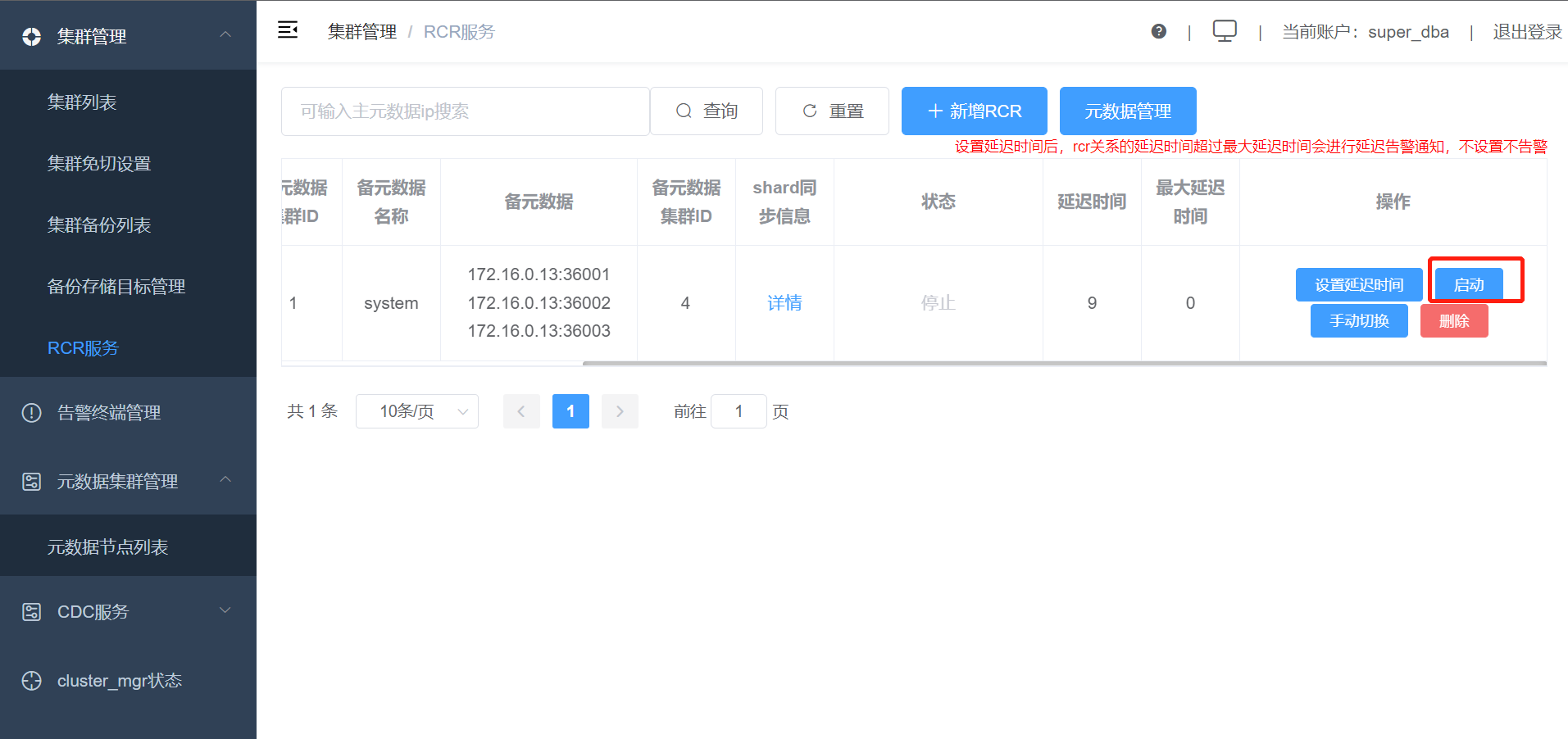Click the plus icon in 新增RCR button
Screen dimensions: 1568x739
935,111
